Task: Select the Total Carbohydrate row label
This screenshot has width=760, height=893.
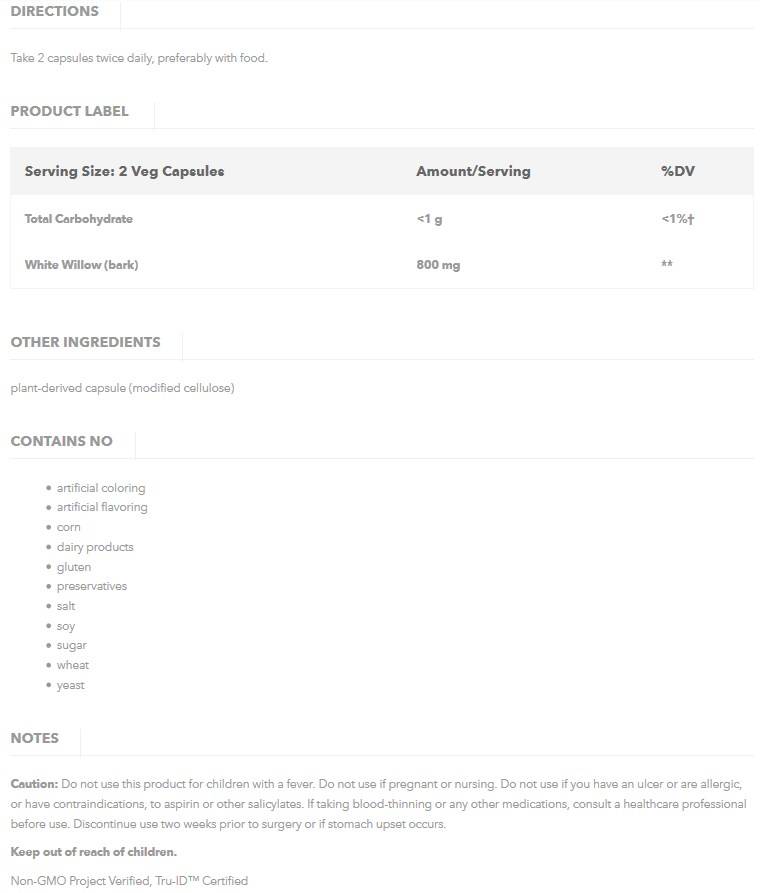Action: [78, 219]
